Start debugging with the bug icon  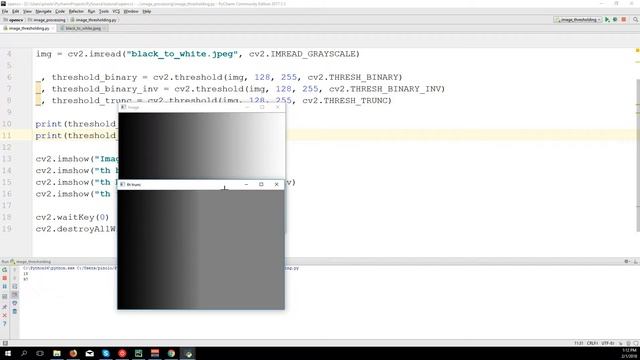(615, 20)
